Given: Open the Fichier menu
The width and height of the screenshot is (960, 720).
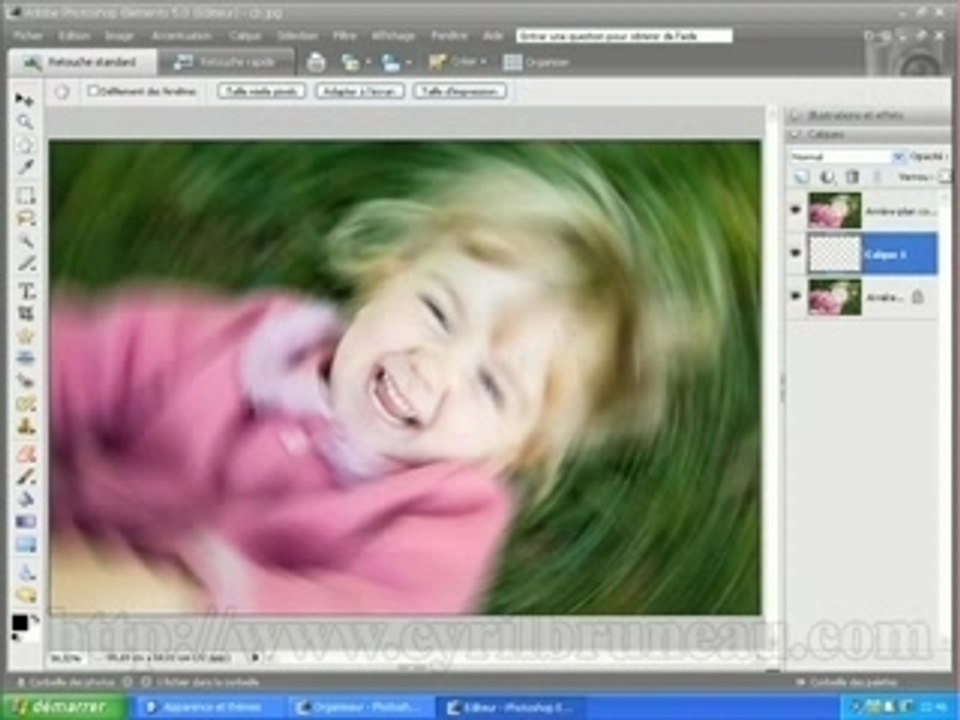Looking at the screenshot, I should click(28, 36).
